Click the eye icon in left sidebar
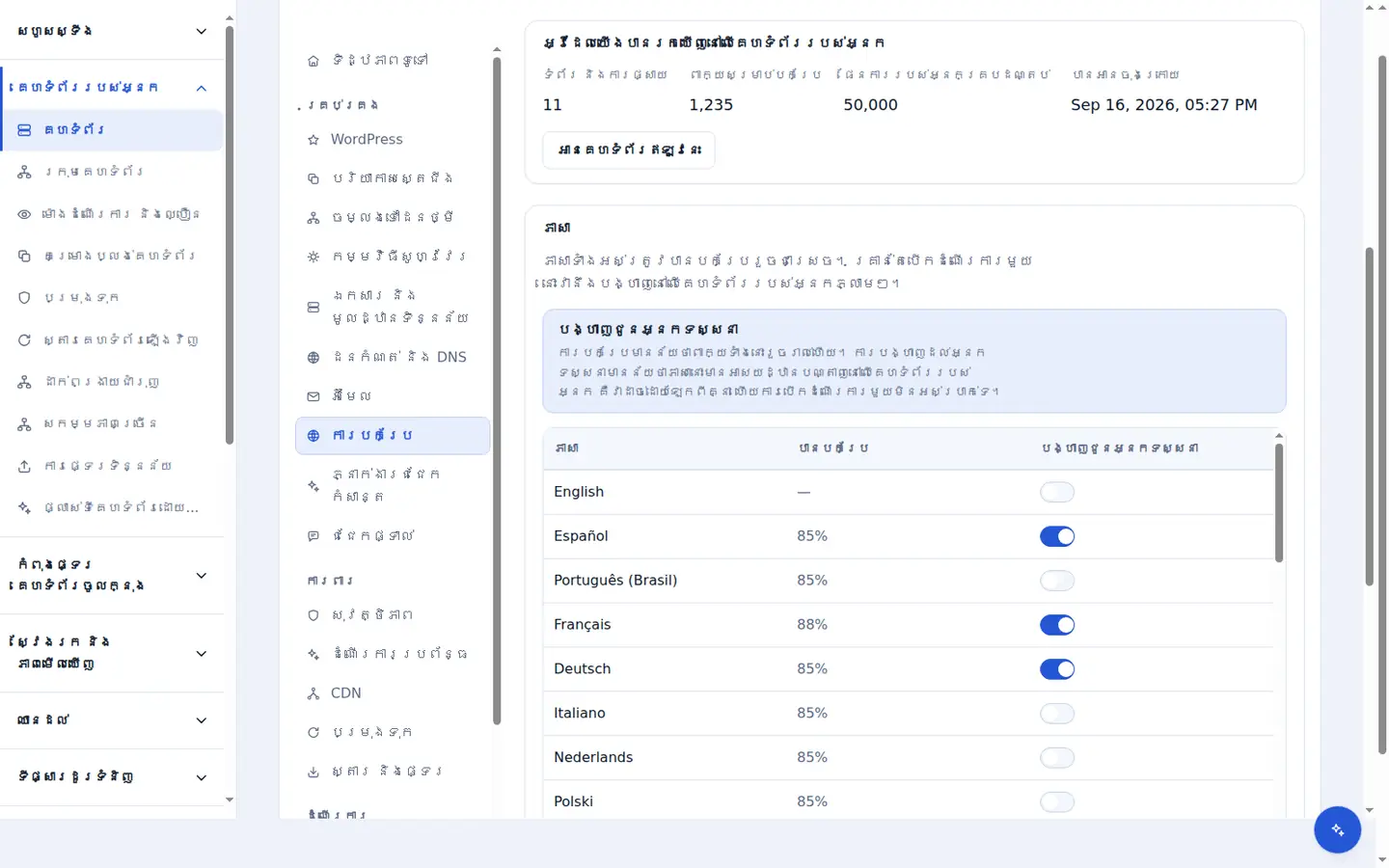The image size is (1389, 868). coord(24,214)
